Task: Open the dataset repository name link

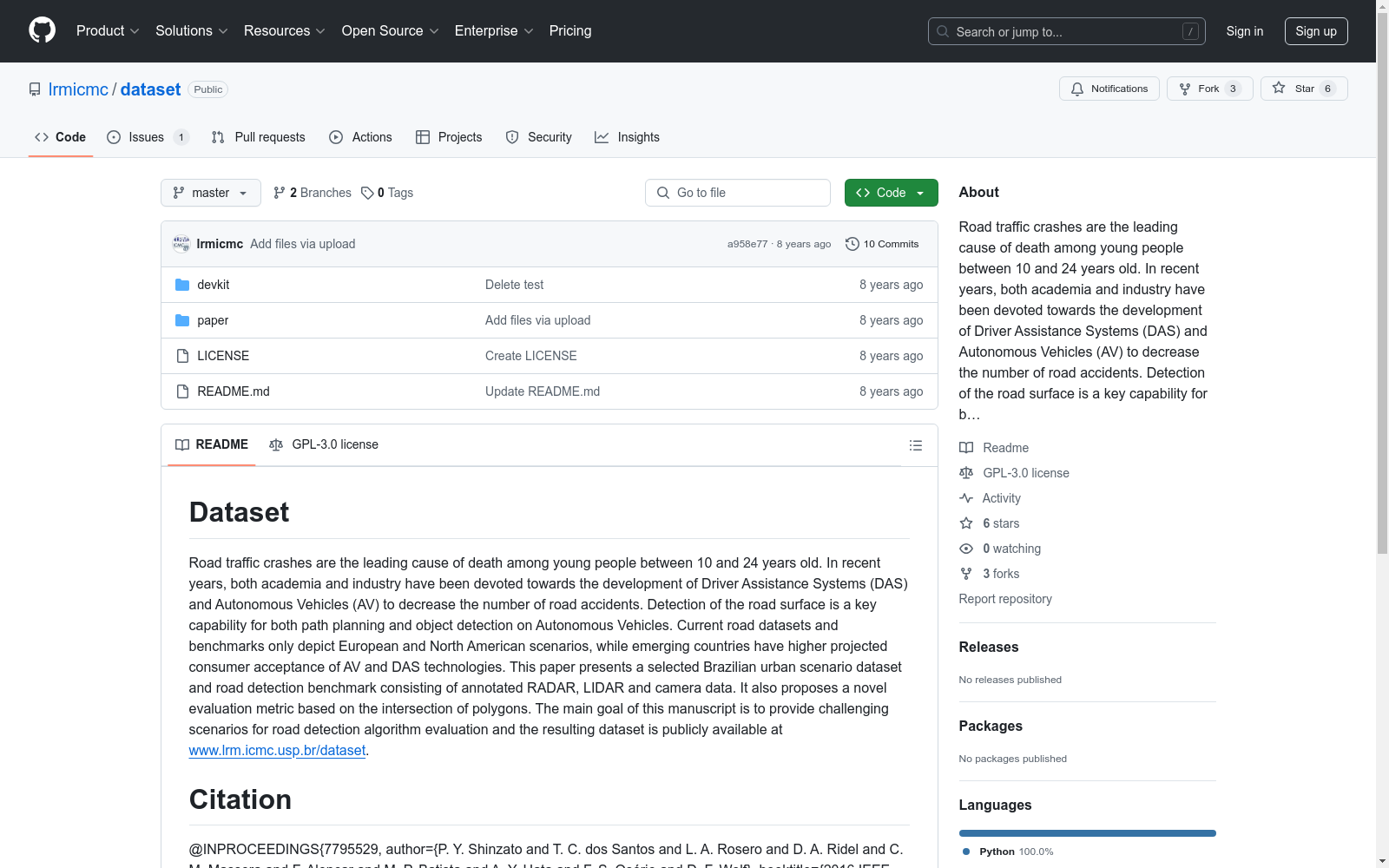Action: coord(150,89)
